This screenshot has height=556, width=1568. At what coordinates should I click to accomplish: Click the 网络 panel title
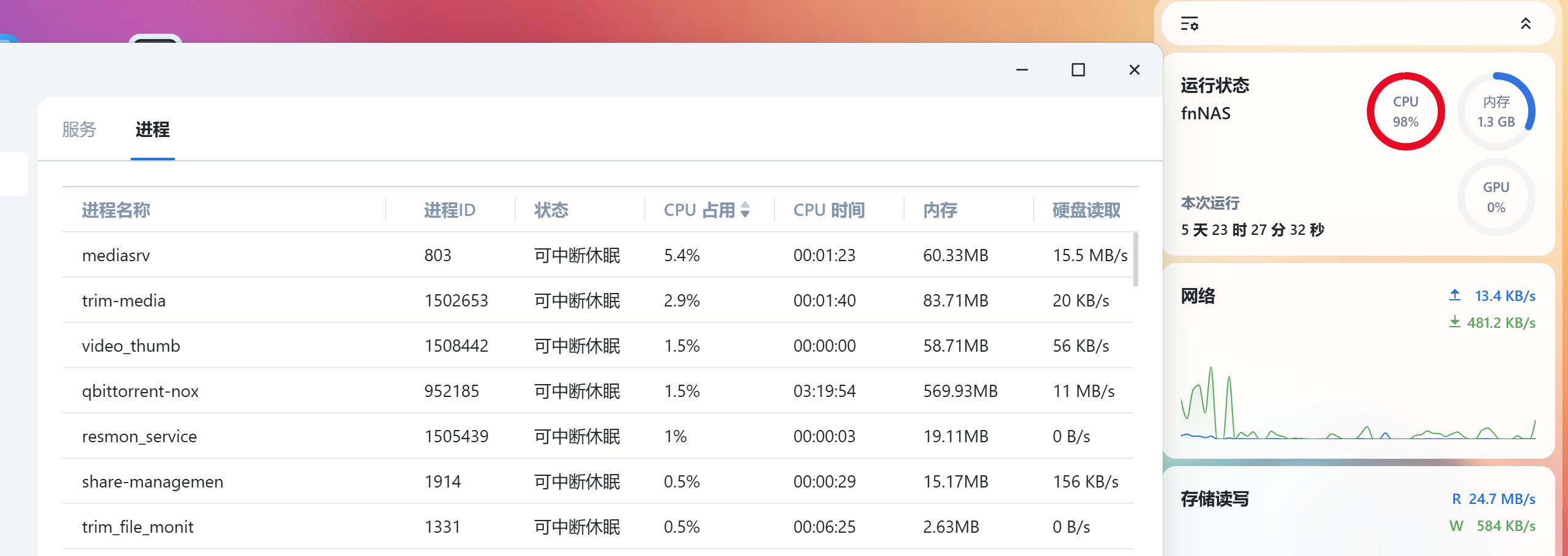[1198, 296]
